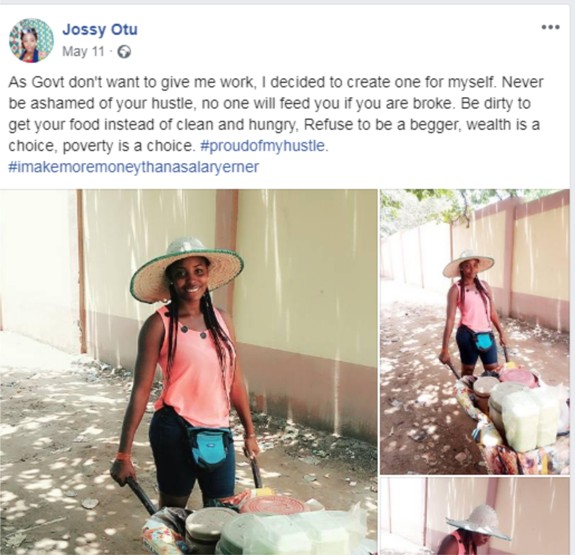Viewport: 575px width, 555px height.
Task: Open Jossy Otu's profile picture
Action: (x=31, y=40)
